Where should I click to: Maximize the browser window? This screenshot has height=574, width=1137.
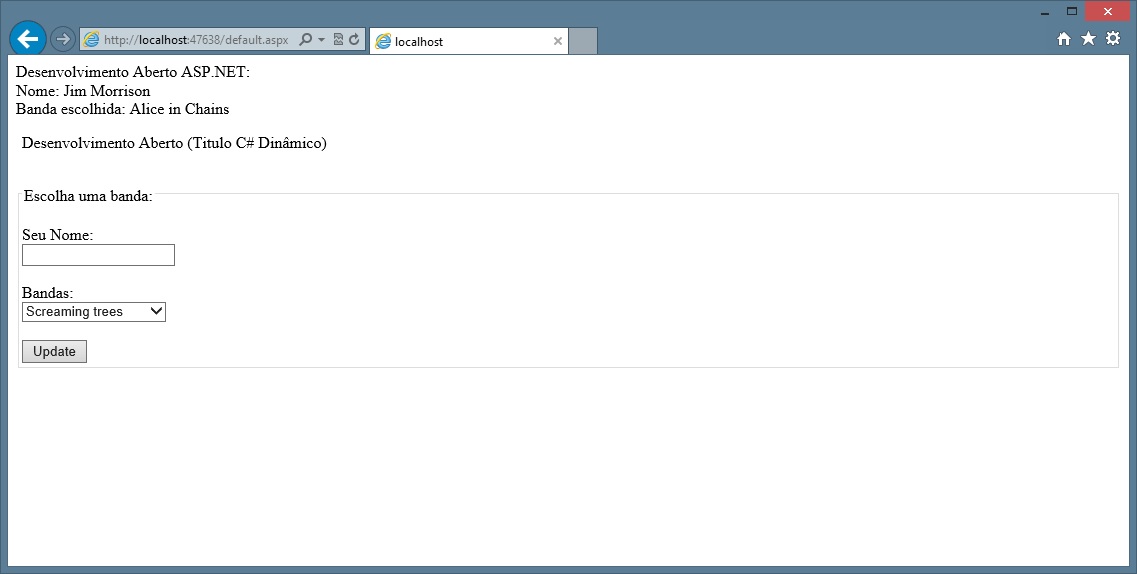point(1072,12)
